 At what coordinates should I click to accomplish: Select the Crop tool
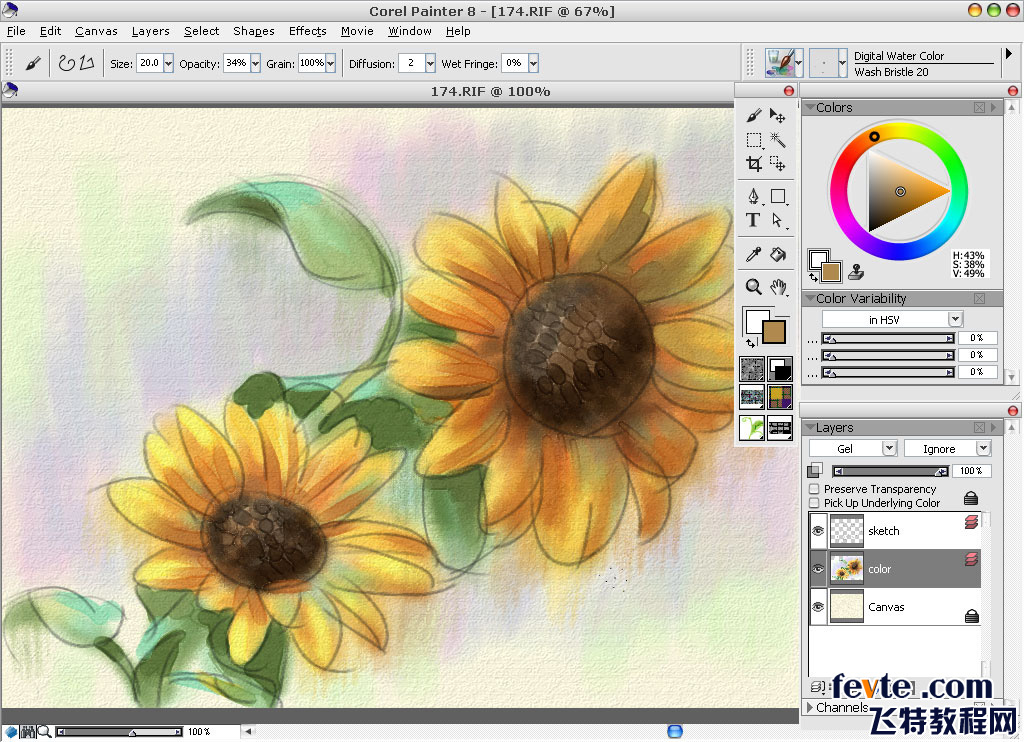tap(754, 163)
